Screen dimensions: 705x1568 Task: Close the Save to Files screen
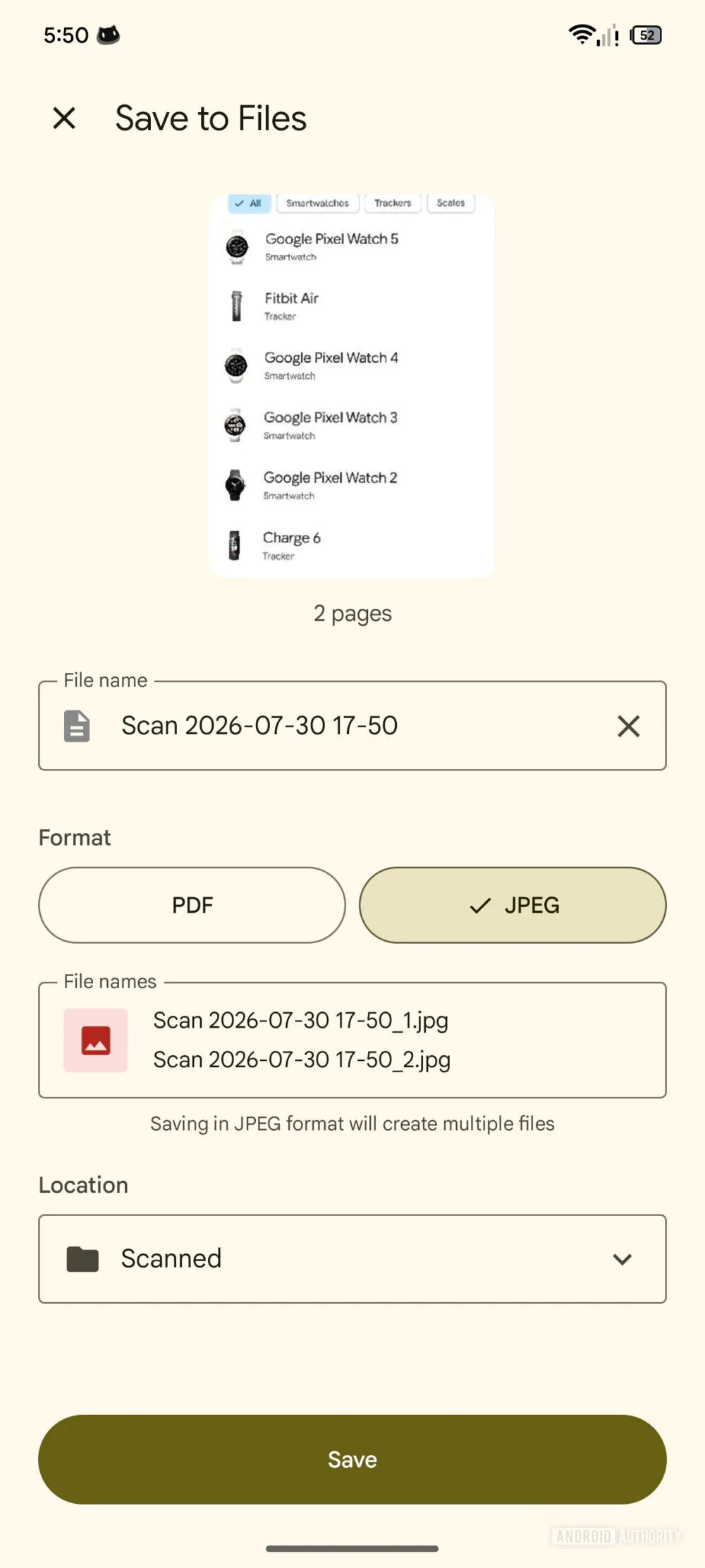coord(64,118)
